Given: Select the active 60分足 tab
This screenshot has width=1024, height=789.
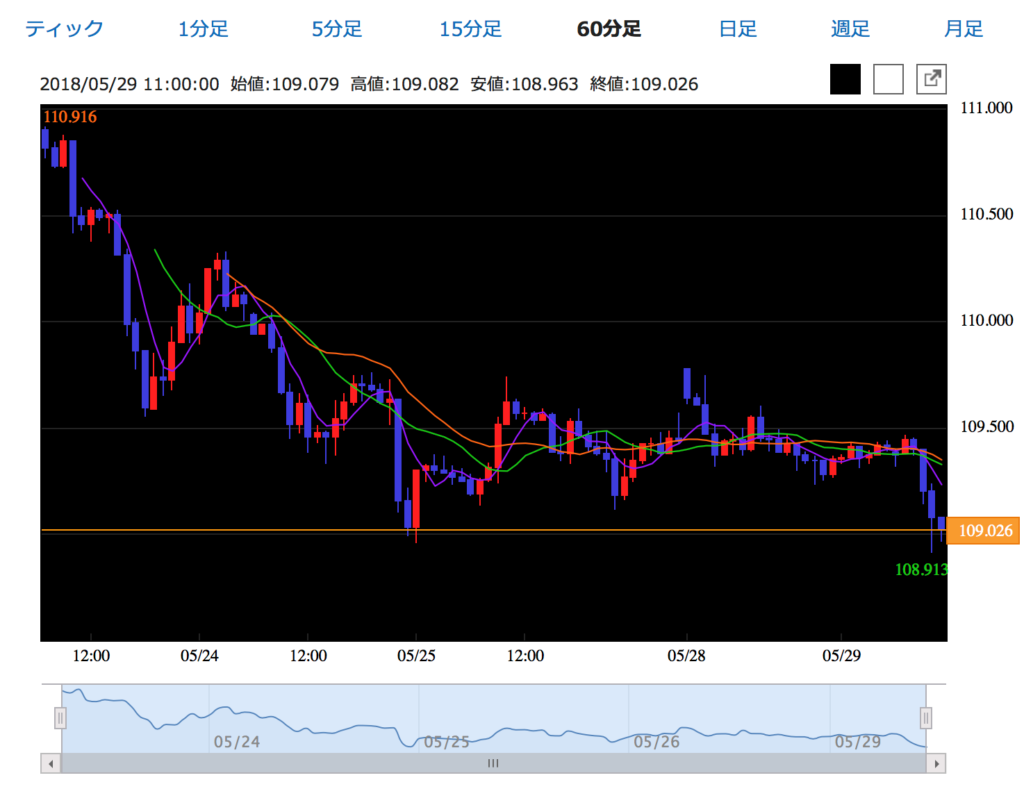Looking at the screenshot, I should point(609,29).
